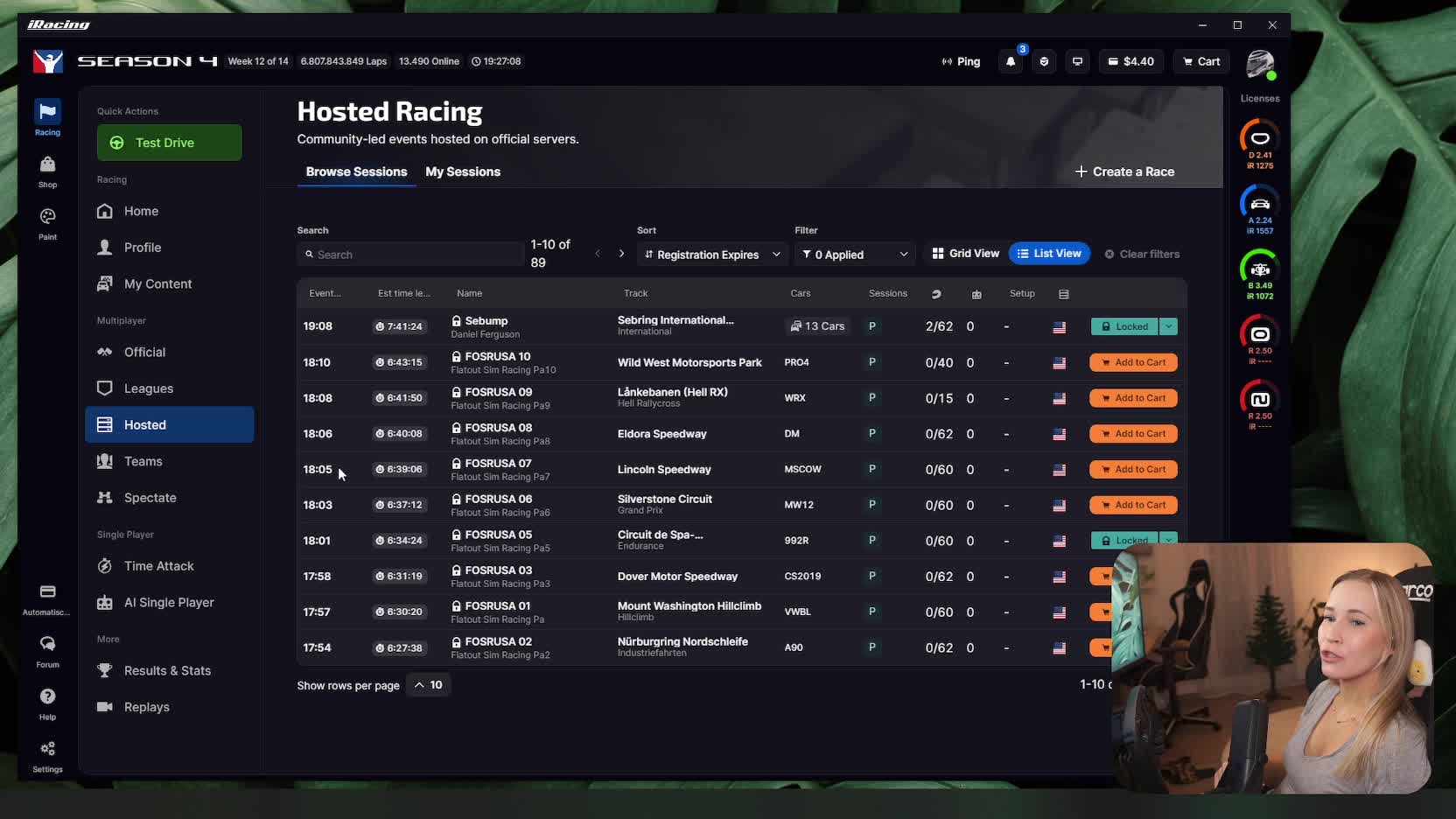Open Spectate in the sidebar
The height and width of the screenshot is (819, 1456).
[x=170, y=498]
